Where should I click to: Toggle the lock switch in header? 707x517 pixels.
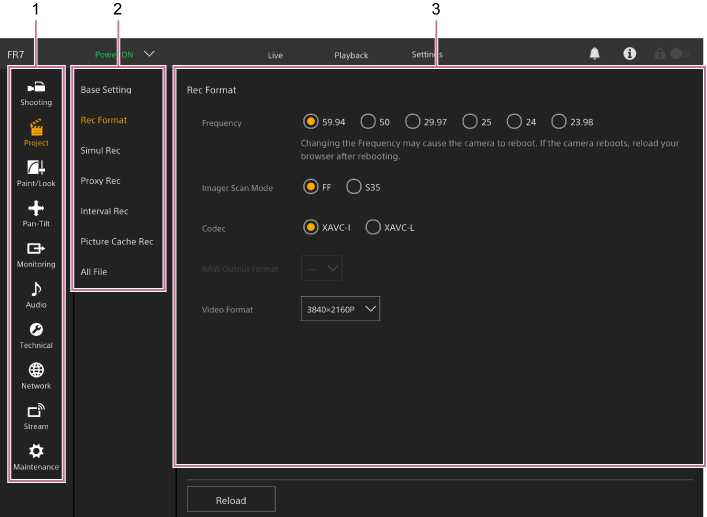(680, 54)
